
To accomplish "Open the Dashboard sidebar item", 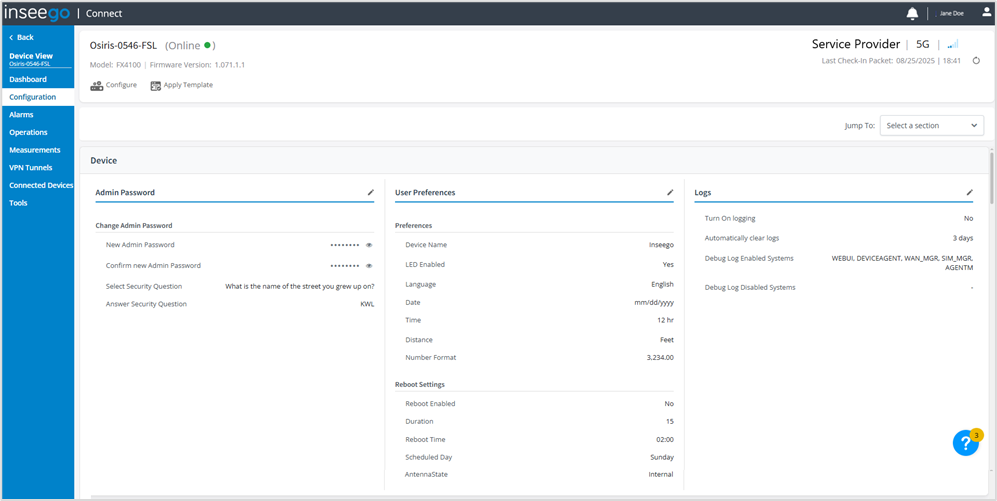I will 28,79.
